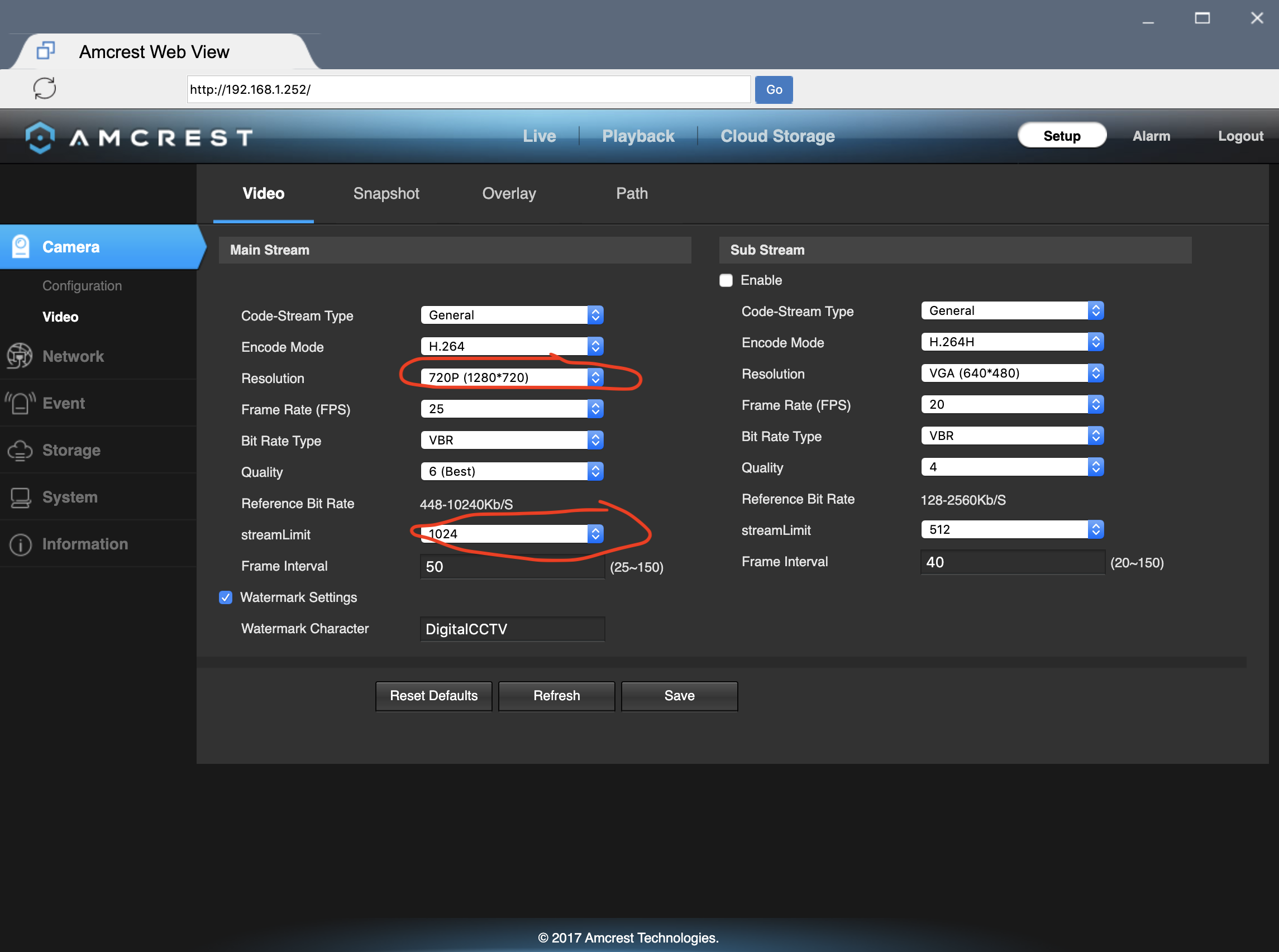Click Main Stream Frame Interval field
This screenshot has width=1279, height=952.
click(512, 567)
